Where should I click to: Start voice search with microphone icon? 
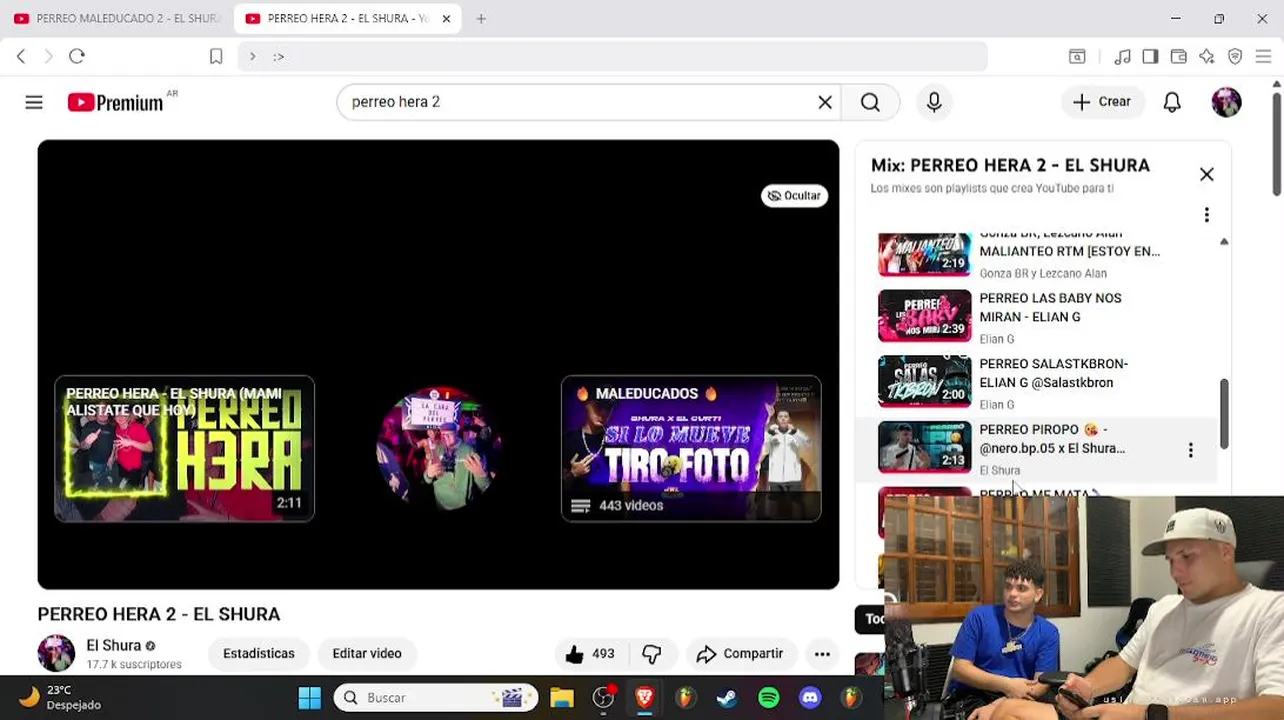pos(934,102)
